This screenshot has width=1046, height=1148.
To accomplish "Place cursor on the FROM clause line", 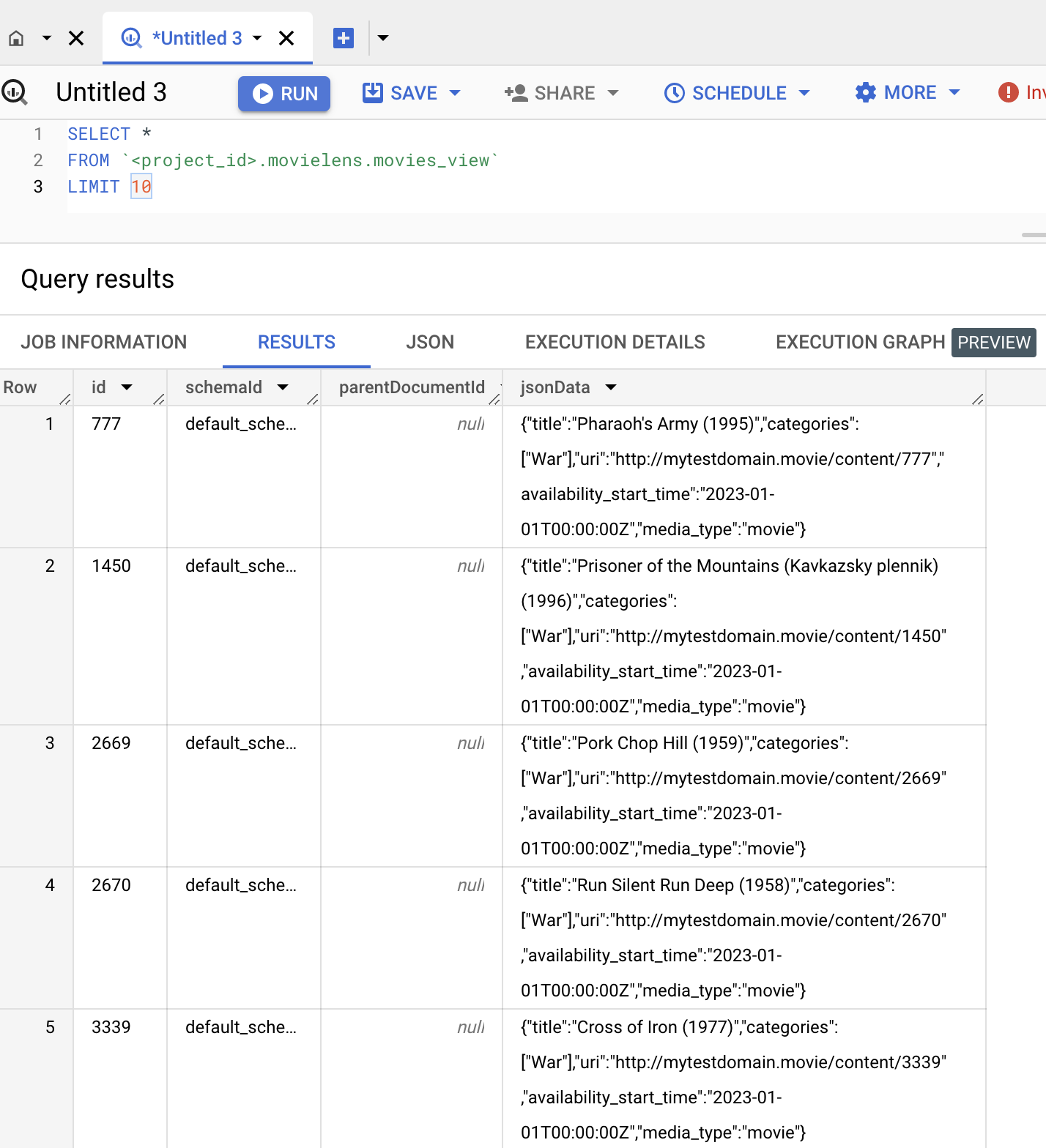I will click(283, 160).
